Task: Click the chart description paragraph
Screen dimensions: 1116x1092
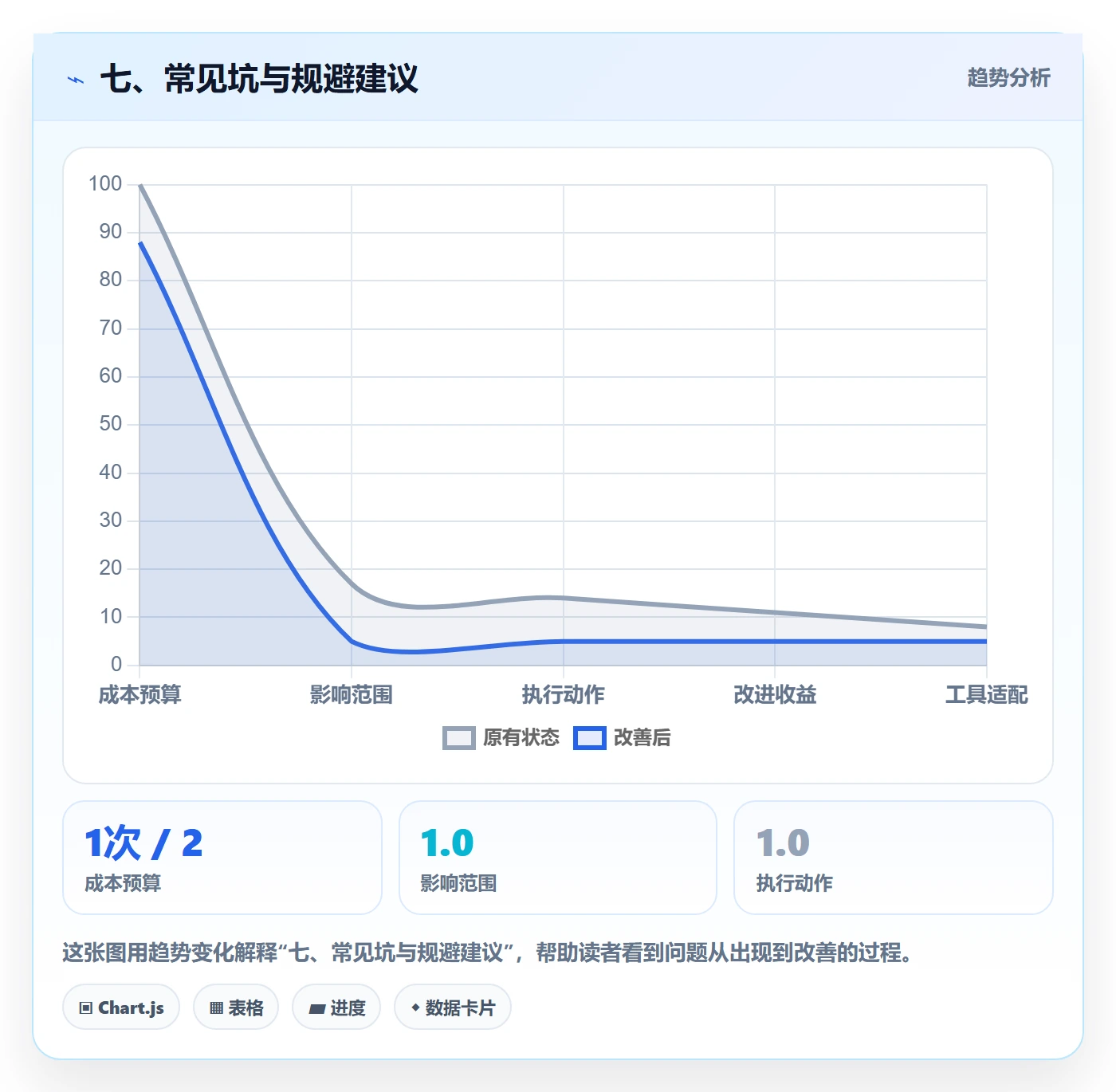Action: coord(489,953)
